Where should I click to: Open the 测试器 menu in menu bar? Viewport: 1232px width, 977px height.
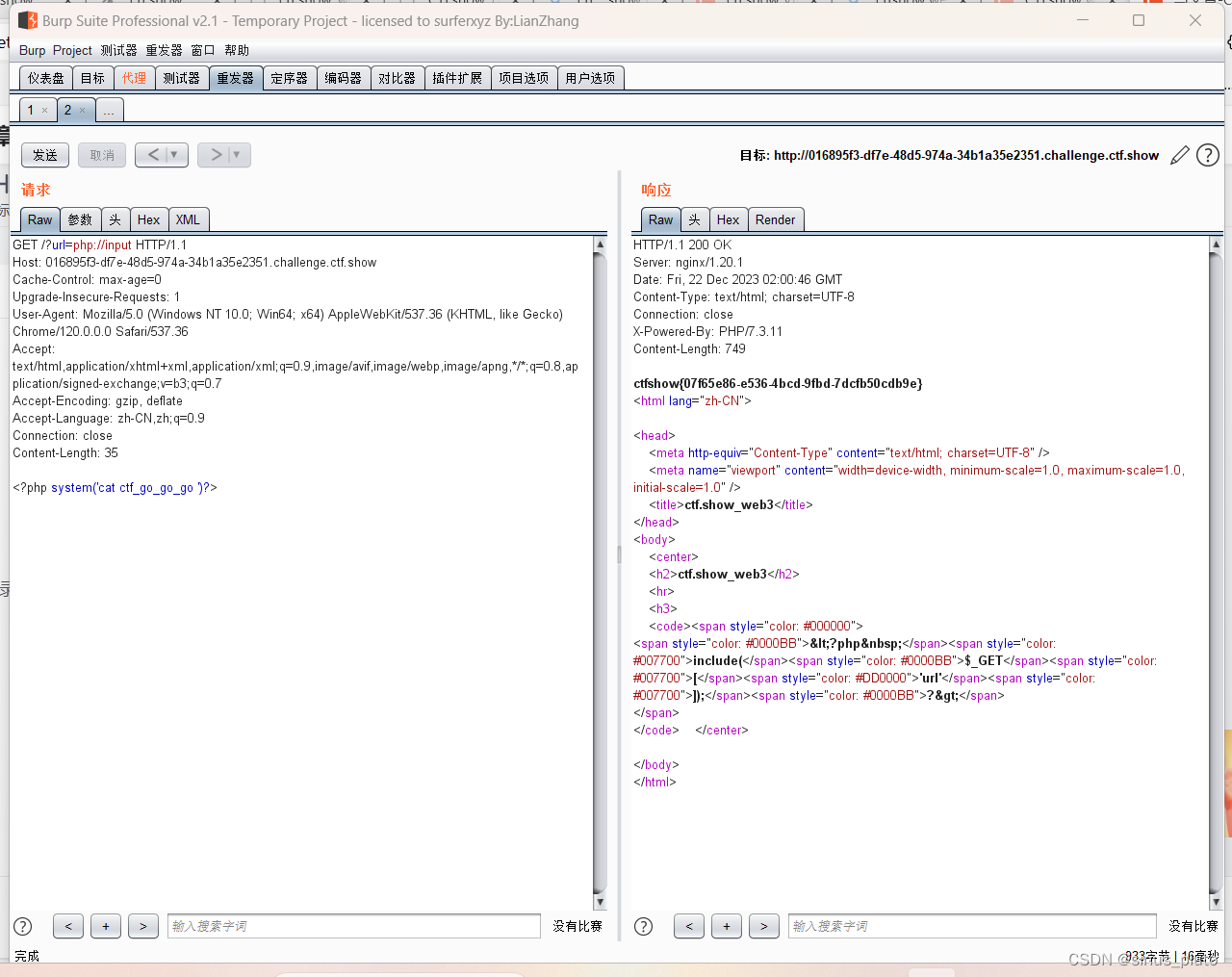point(118,50)
